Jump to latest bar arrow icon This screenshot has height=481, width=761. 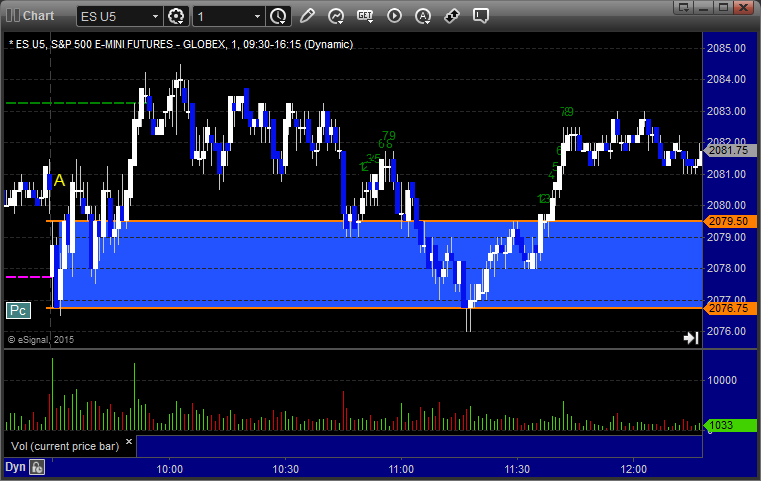(691, 338)
